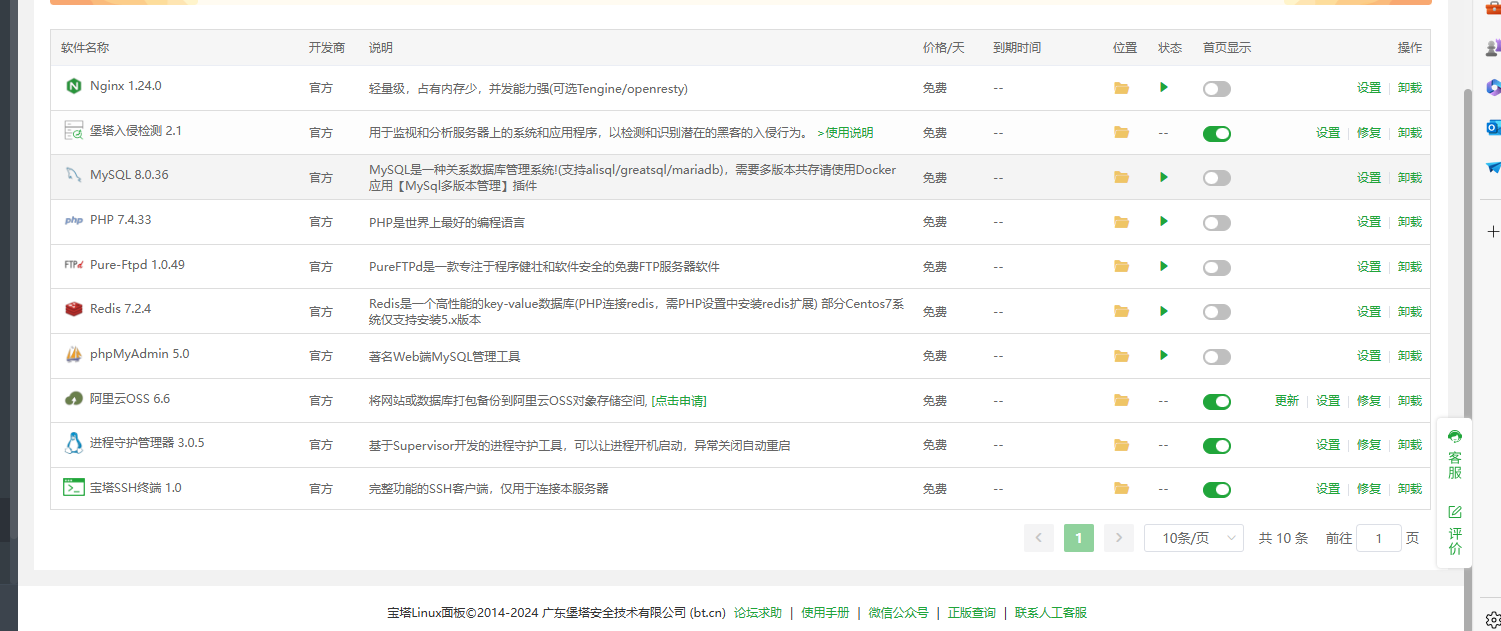Disable homepage display for 宝塔SSH终端
Viewport: 1501px width, 631px height.
click(1217, 490)
